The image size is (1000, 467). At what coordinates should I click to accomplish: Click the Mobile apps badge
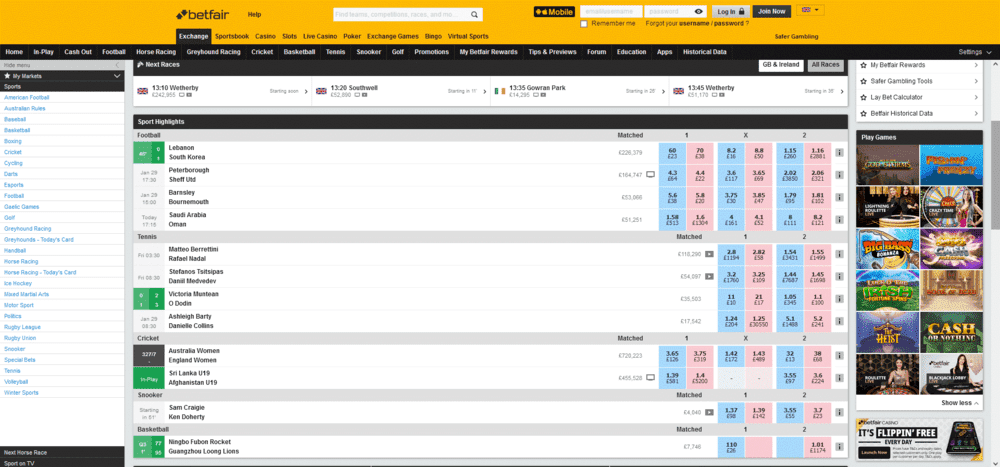(x=554, y=11)
